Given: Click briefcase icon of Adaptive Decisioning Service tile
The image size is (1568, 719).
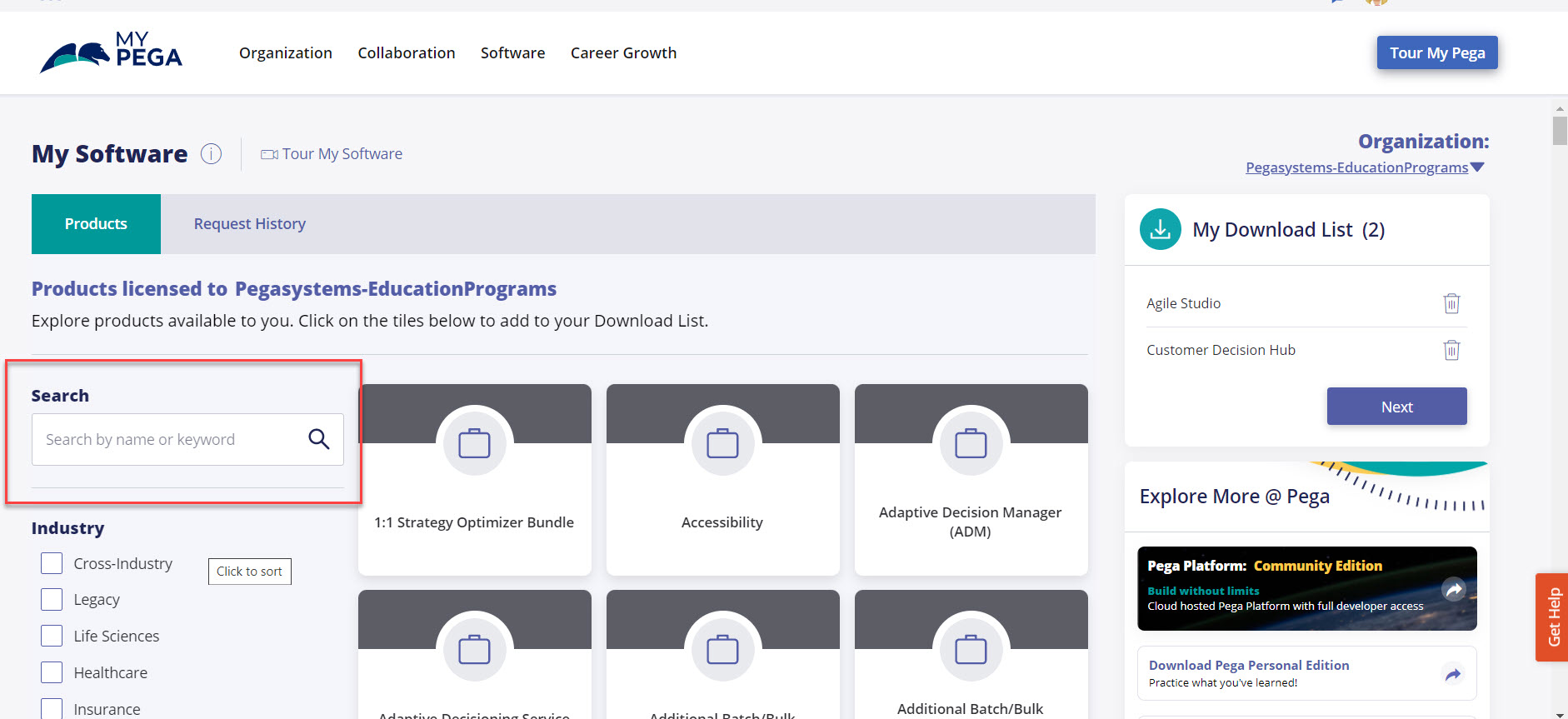Looking at the screenshot, I should (x=474, y=649).
